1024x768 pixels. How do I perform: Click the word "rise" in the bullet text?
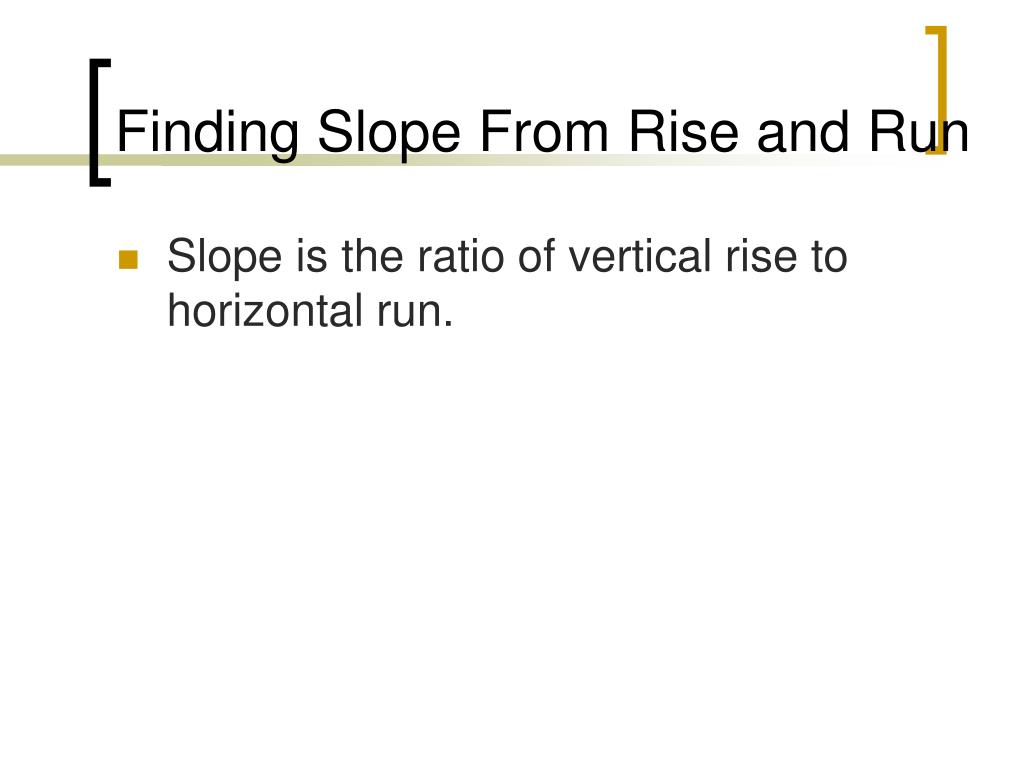click(x=761, y=256)
